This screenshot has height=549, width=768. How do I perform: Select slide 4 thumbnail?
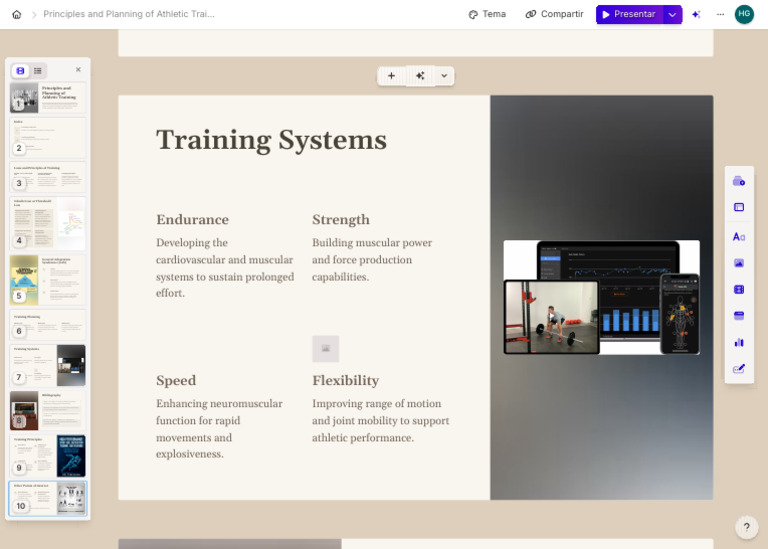(48, 223)
